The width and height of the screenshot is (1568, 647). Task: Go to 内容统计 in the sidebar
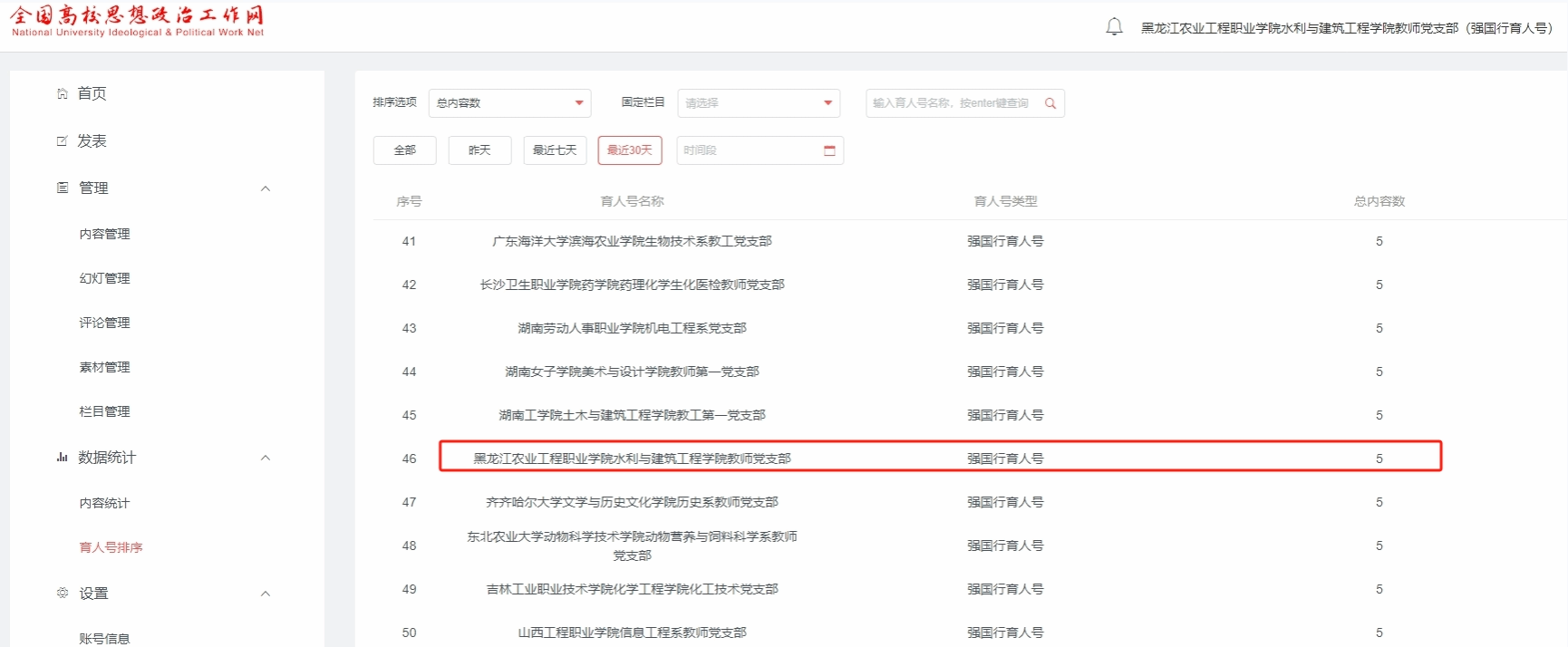coord(104,503)
